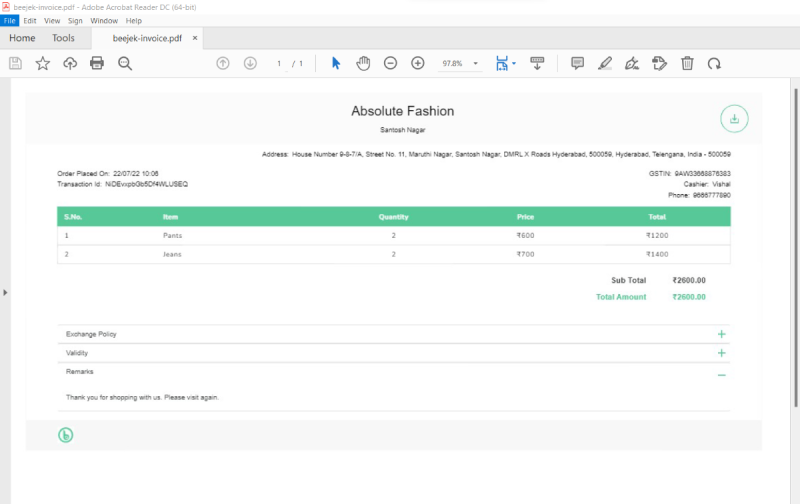Screen dimensions: 800x504
Task: Open the 97.8% zoom level dropdown
Action: [476, 64]
